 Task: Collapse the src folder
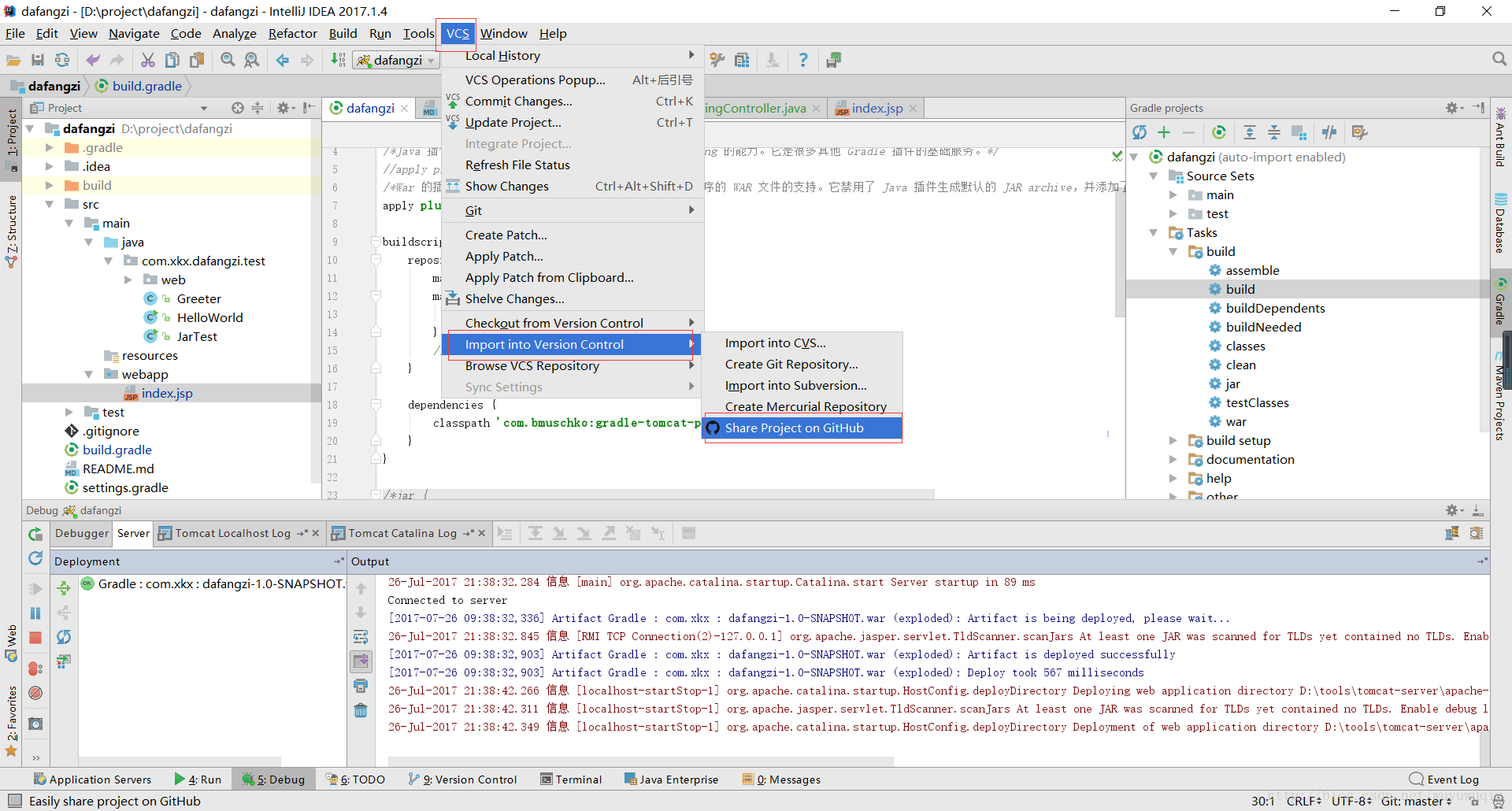coord(50,204)
